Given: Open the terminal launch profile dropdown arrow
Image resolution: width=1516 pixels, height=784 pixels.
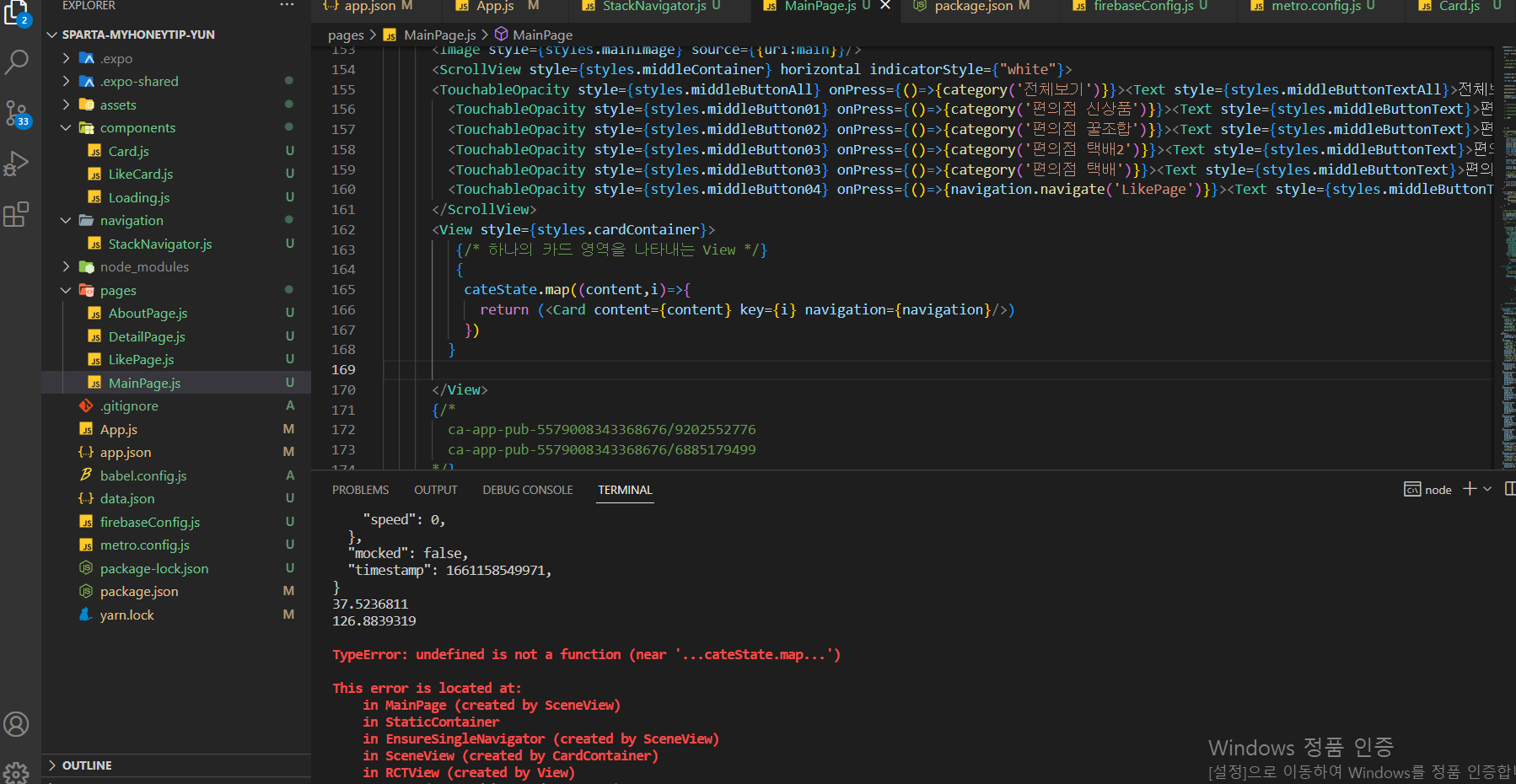Looking at the screenshot, I should click(x=1487, y=489).
